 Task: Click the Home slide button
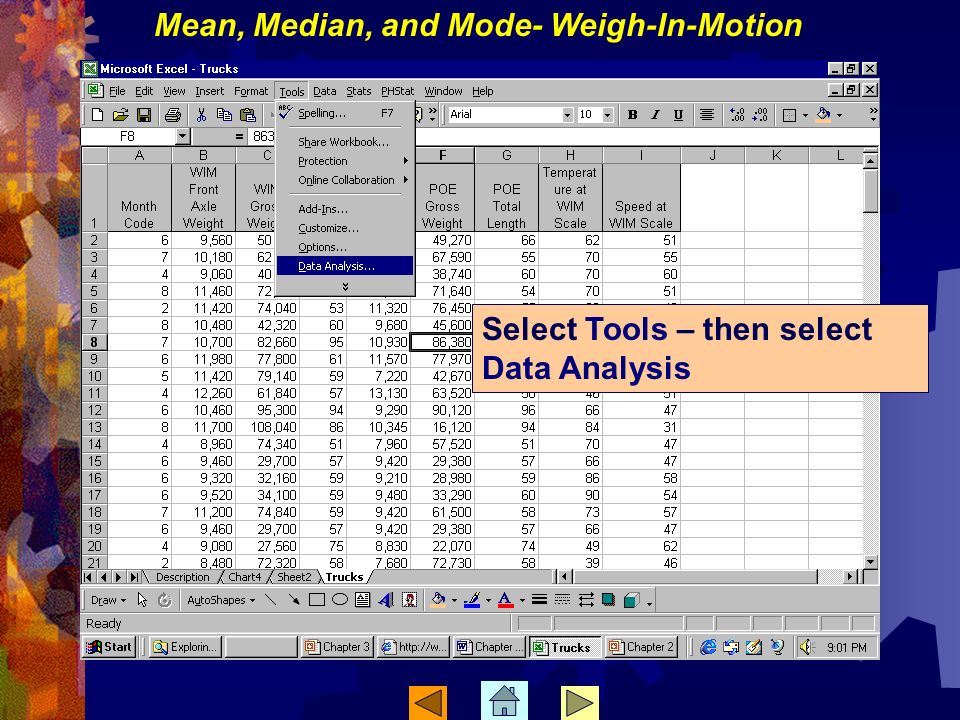504,700
